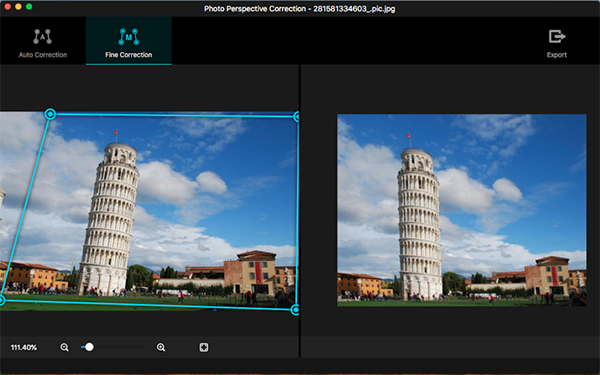Viewport: 600px width, 375px height.
Task: Click the Export icon
Action: pos(557,37)
